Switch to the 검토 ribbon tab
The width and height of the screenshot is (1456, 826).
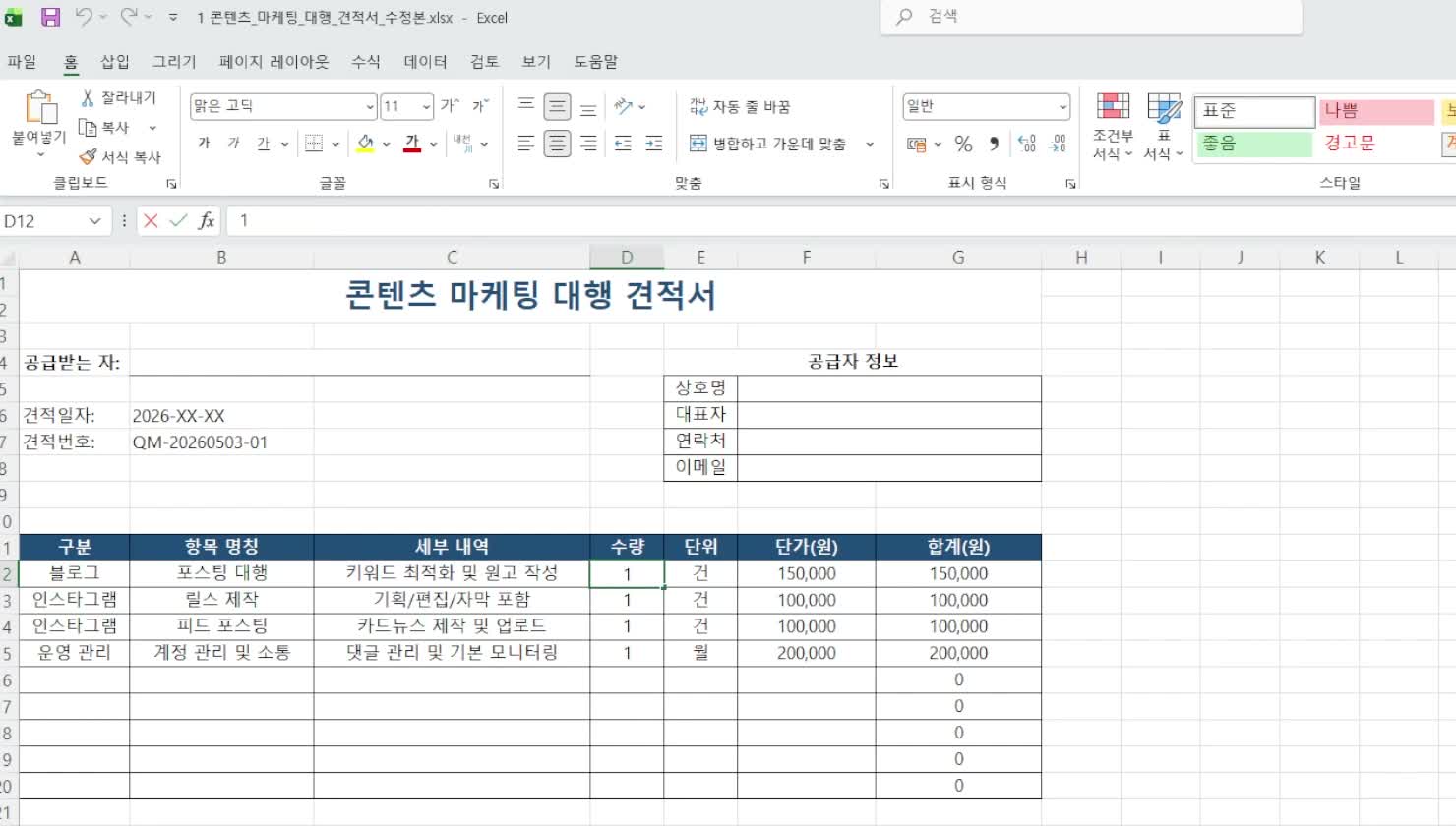click(484, 61)
